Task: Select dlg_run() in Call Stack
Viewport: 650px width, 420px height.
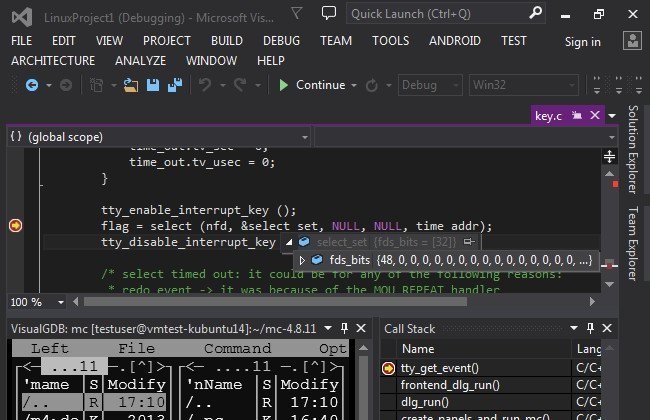Action: click(424, 402)
